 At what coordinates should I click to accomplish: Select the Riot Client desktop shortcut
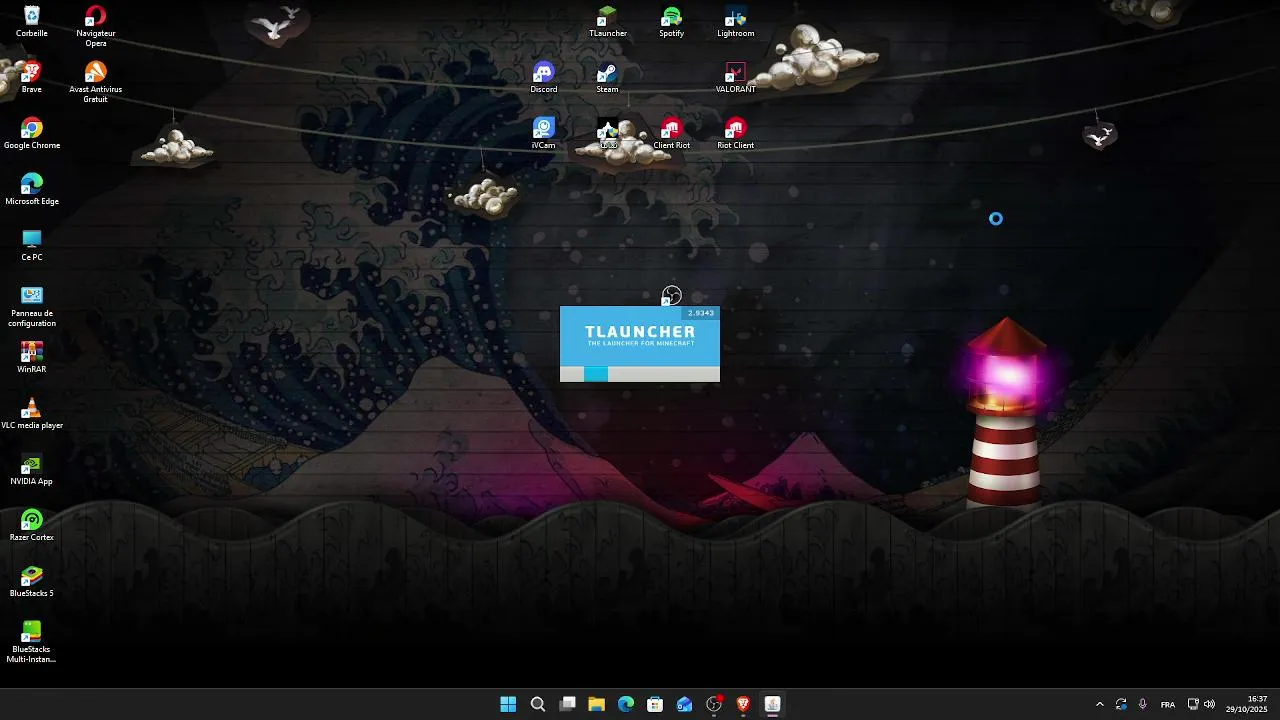(736, 133)
